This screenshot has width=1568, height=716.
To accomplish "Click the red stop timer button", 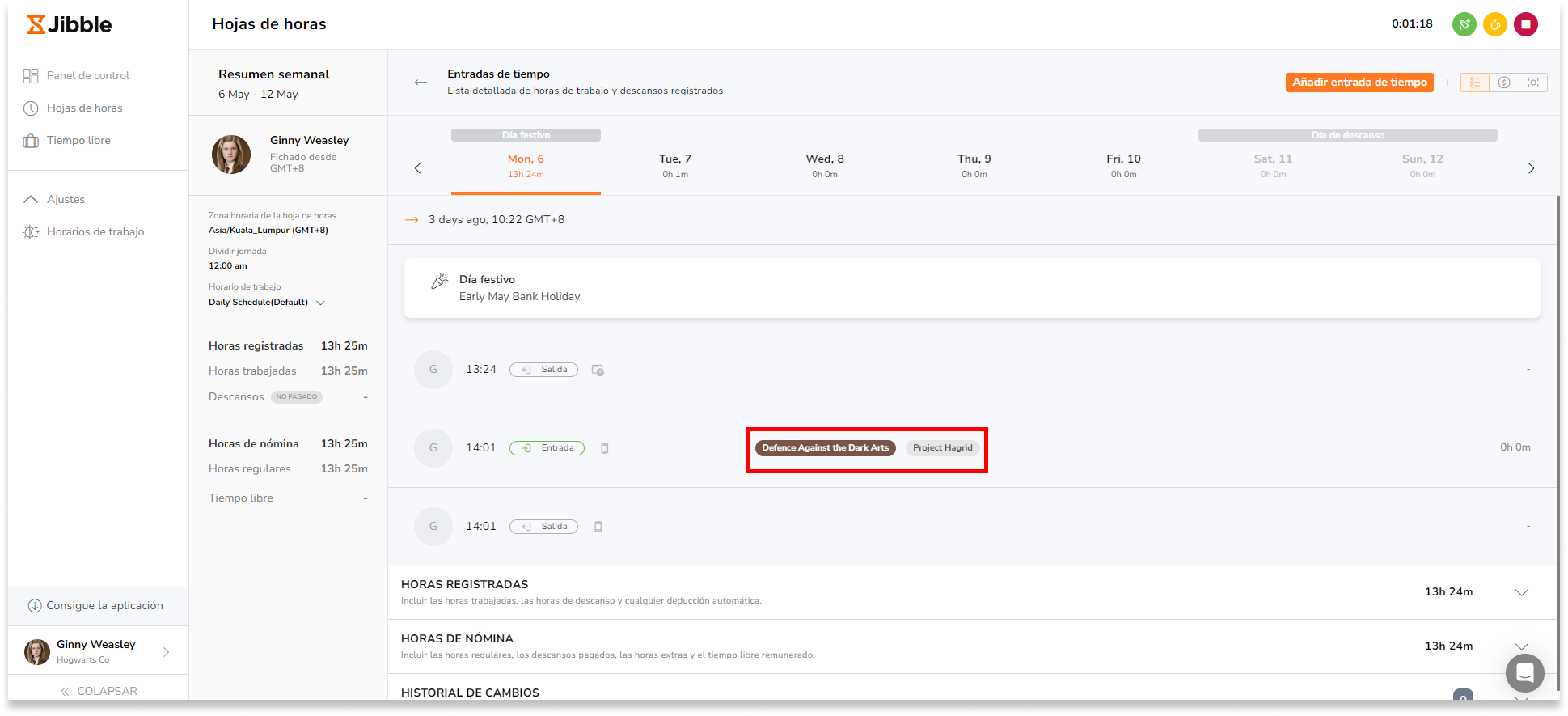I will 1526,24.
